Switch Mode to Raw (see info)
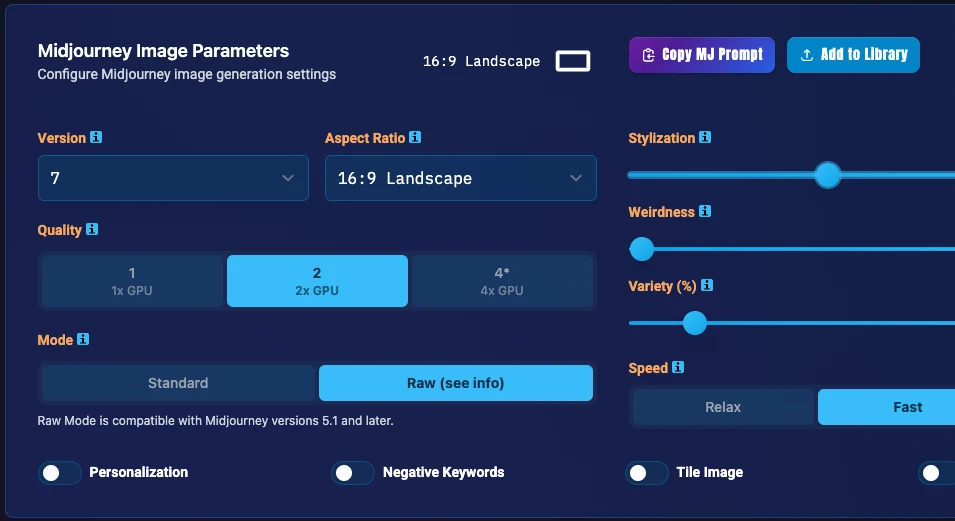 456,383
